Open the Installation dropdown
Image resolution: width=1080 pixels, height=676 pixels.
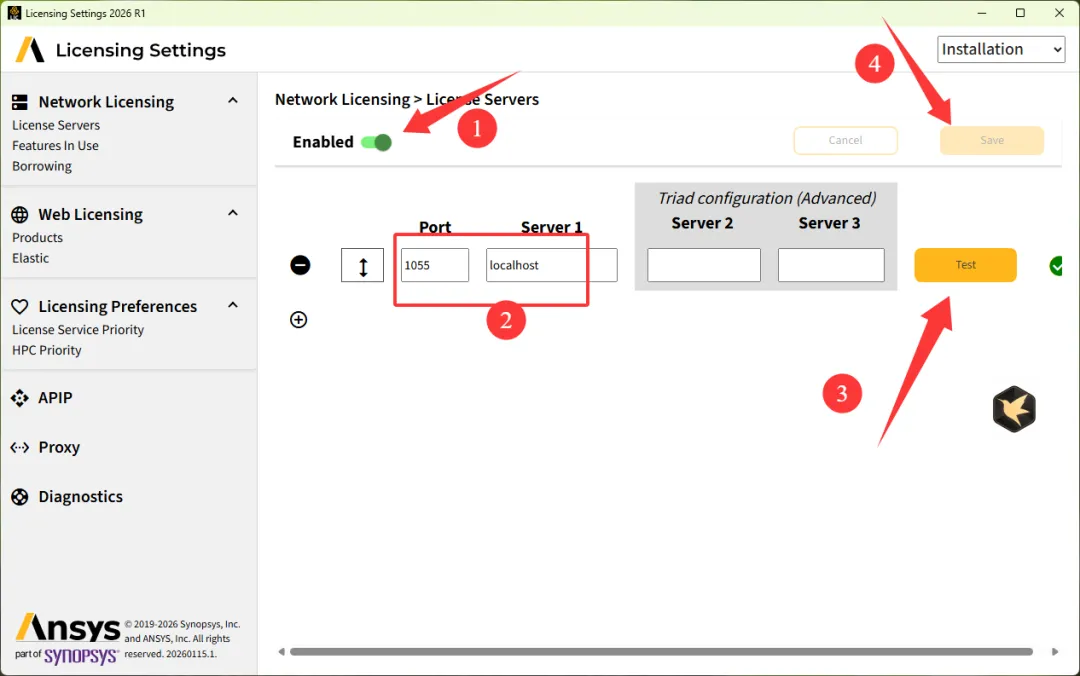click(1001, 49)
